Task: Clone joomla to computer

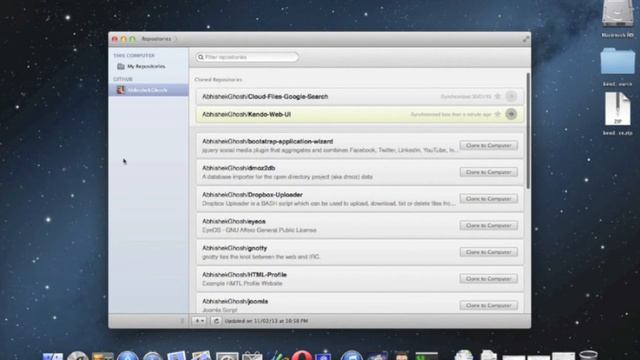Action: tap(489, 305)
